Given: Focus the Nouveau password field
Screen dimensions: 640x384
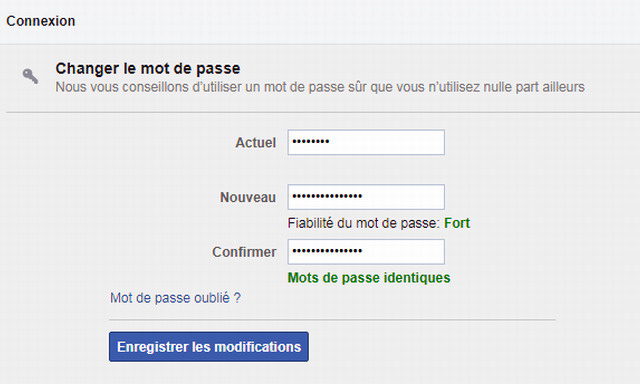Looking at the screenshot, I should point(366,197).
